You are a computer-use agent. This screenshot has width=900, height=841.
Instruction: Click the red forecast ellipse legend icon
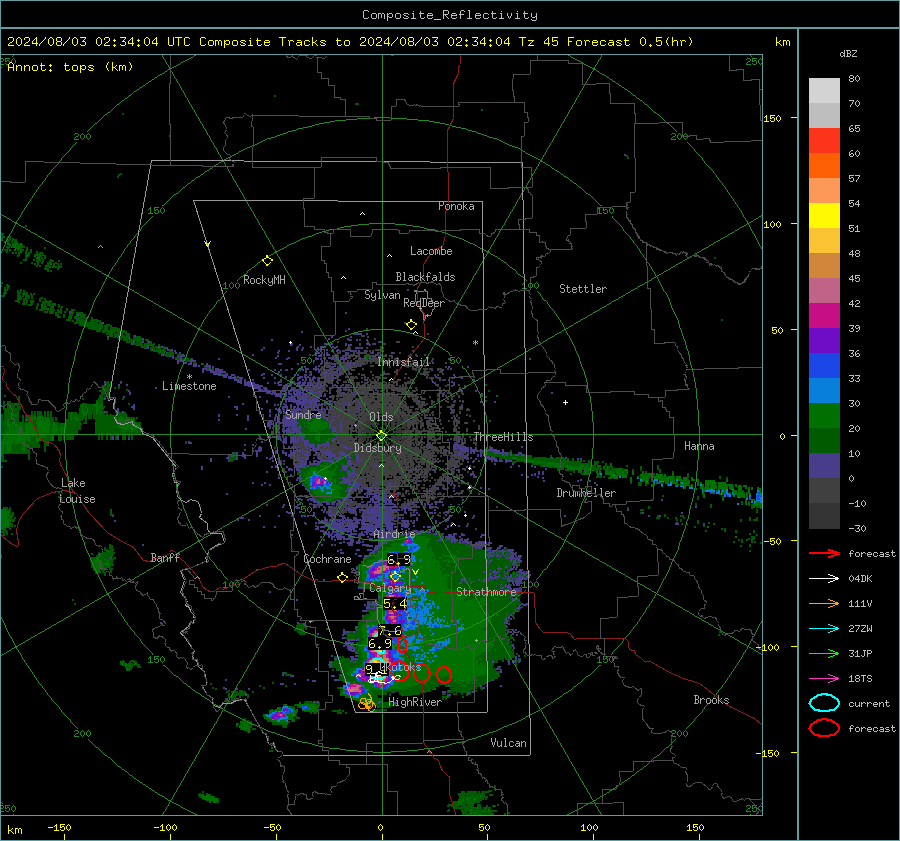click(x=824, y=728)
